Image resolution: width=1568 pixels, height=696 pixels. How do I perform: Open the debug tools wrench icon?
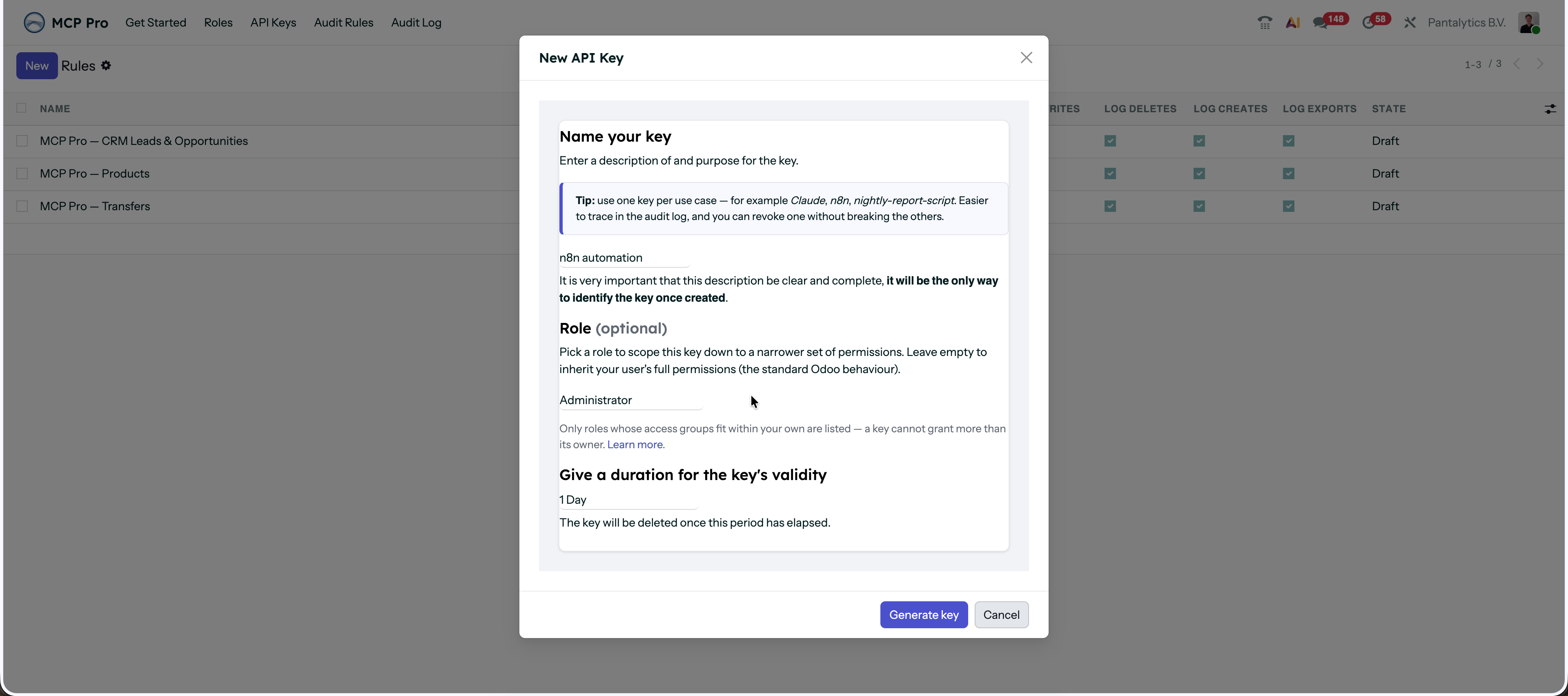pyautogui.click(x=1410, y=22)
